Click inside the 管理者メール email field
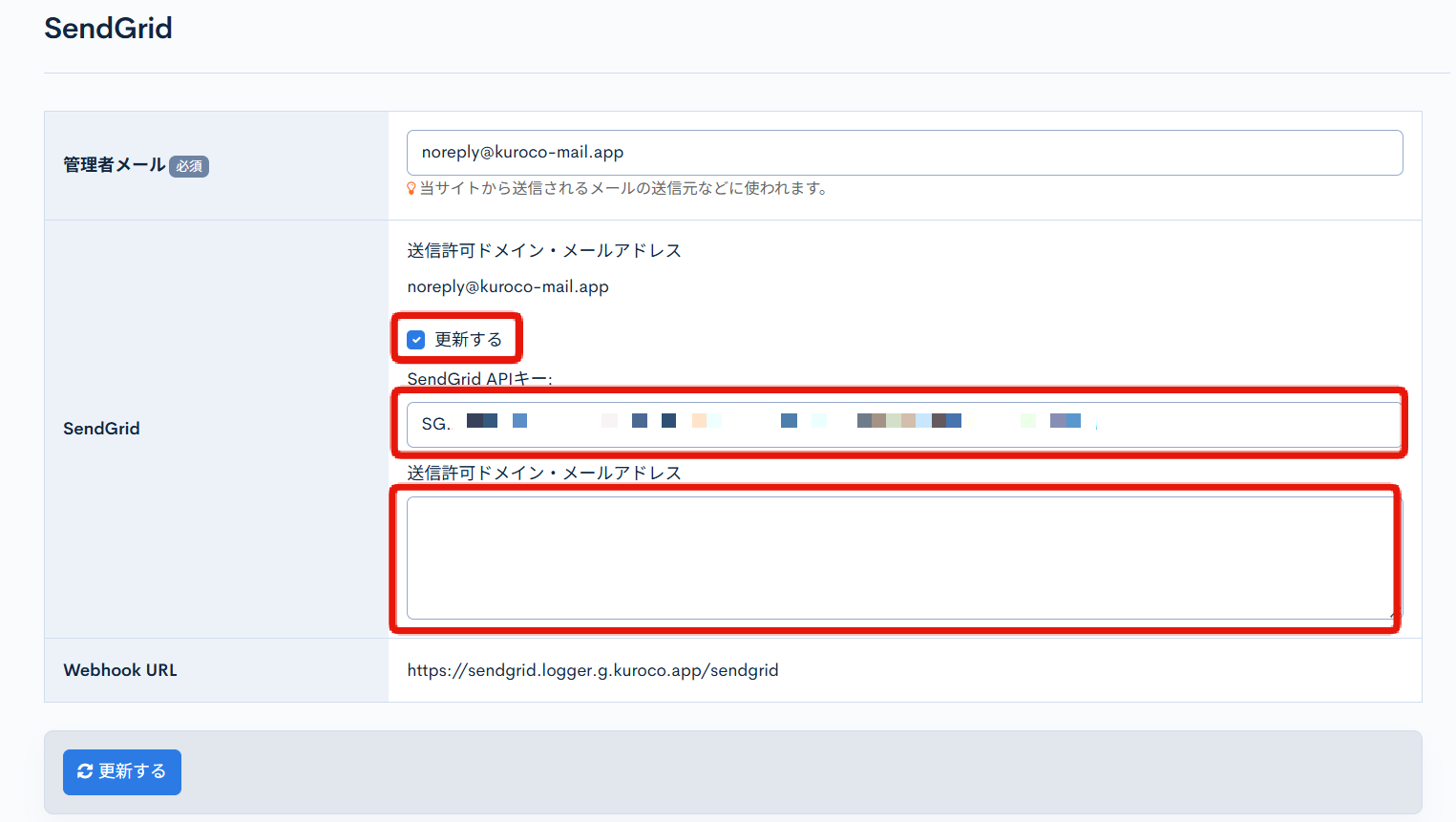This screenshot has width=1456, height=822. 904,152
